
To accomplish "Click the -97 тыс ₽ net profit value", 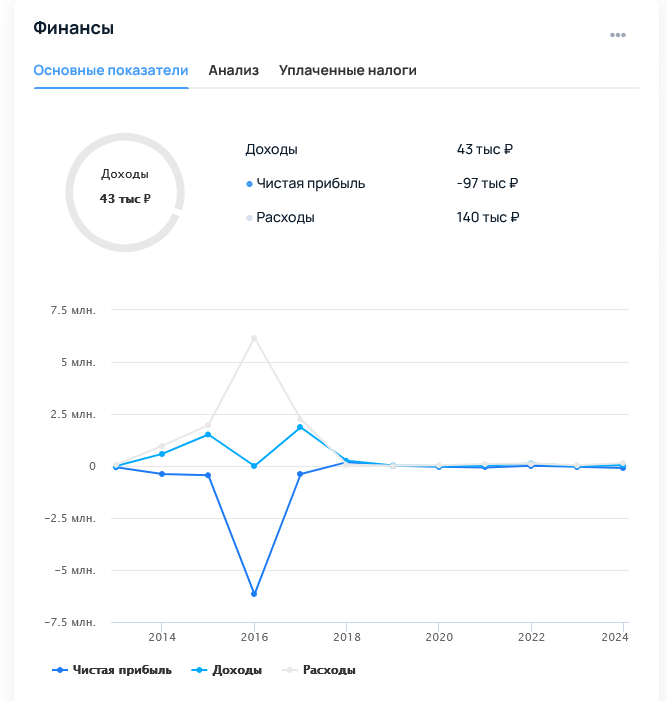I will (487, 183).
